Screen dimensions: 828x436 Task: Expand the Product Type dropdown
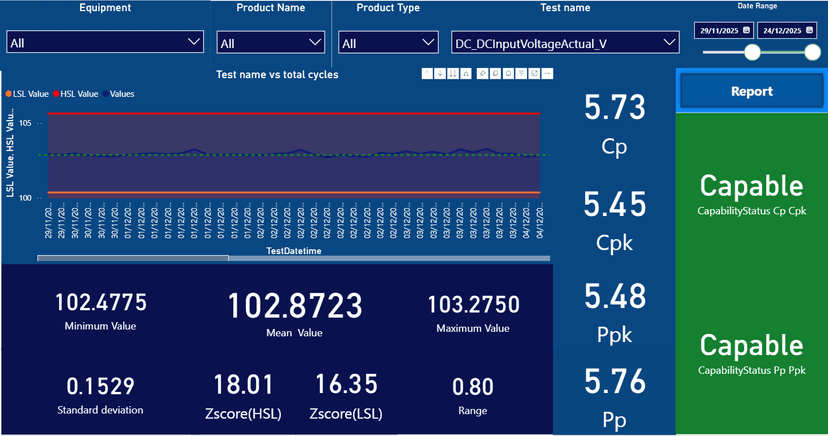[x=428, y=42]
